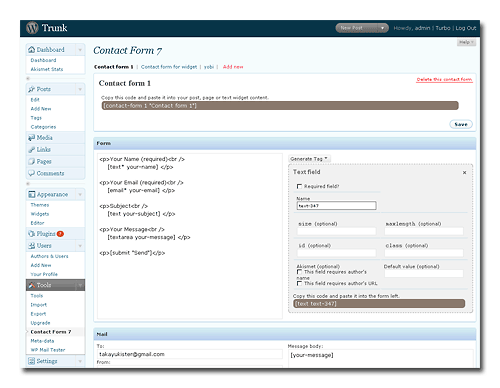Image resolution: width=500 pixels, height=388 pixels.
Task: Open Import under Tools
Action: (x=39, y=305)
